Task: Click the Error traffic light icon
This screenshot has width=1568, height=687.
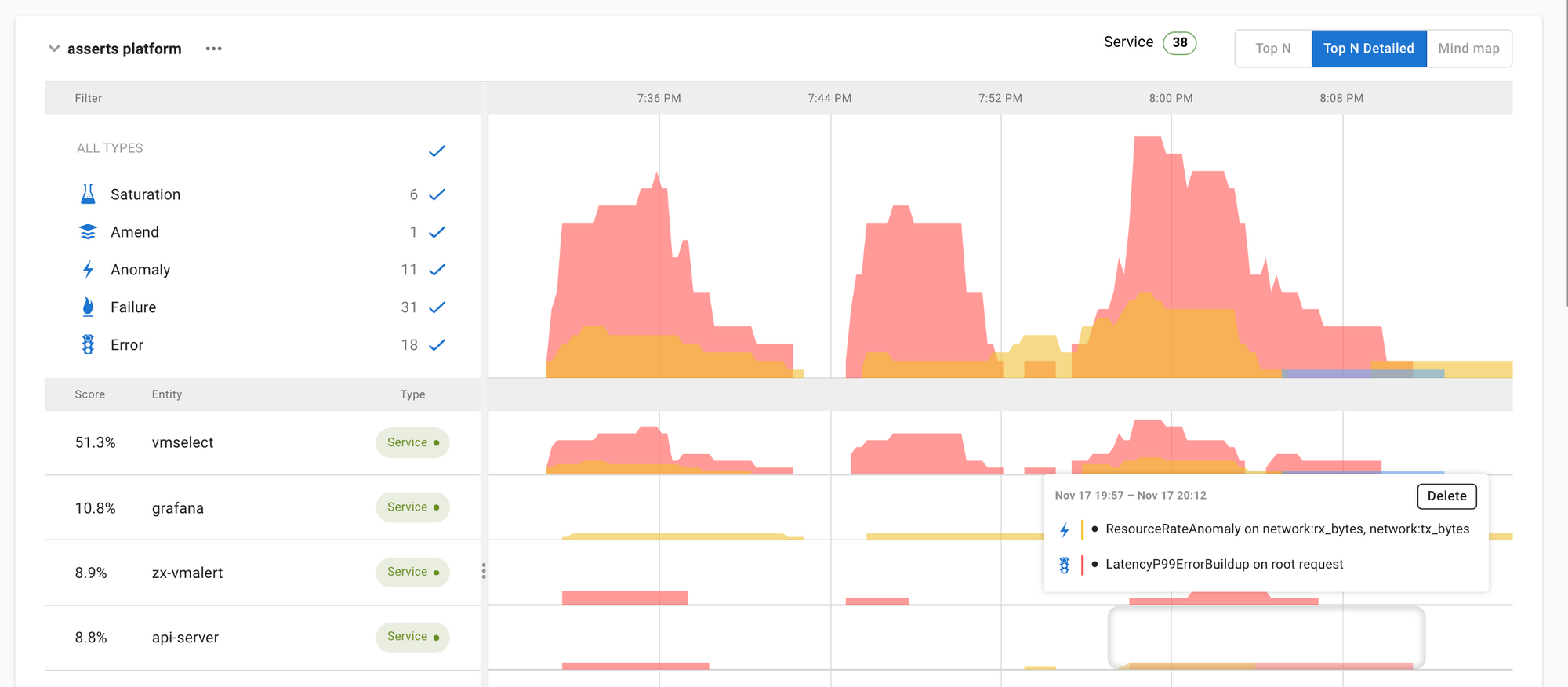Action: pos(88,345)
